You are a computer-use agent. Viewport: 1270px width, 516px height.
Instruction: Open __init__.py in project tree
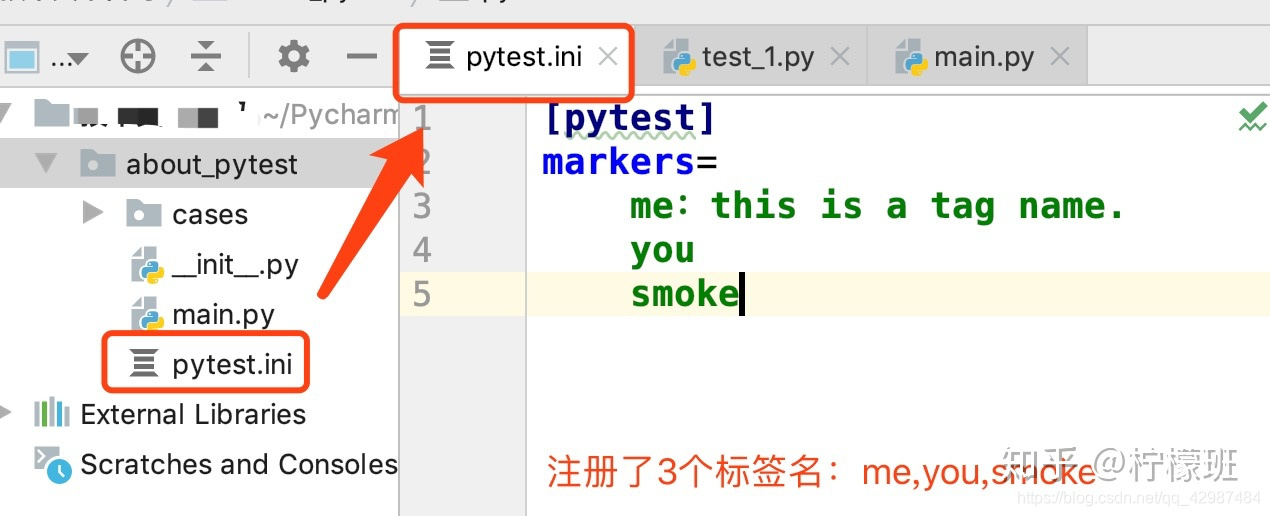point(235,265)
